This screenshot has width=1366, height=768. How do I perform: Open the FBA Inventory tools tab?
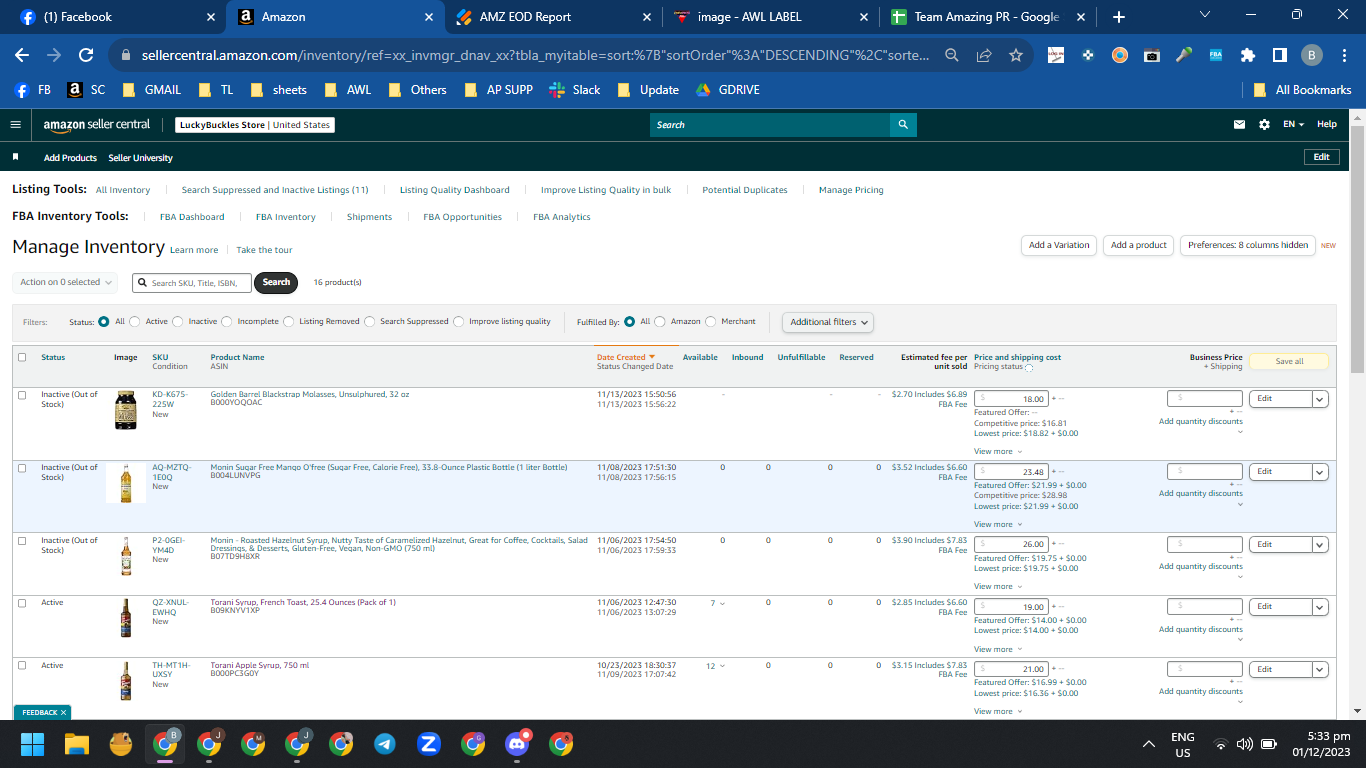[285, 217]
